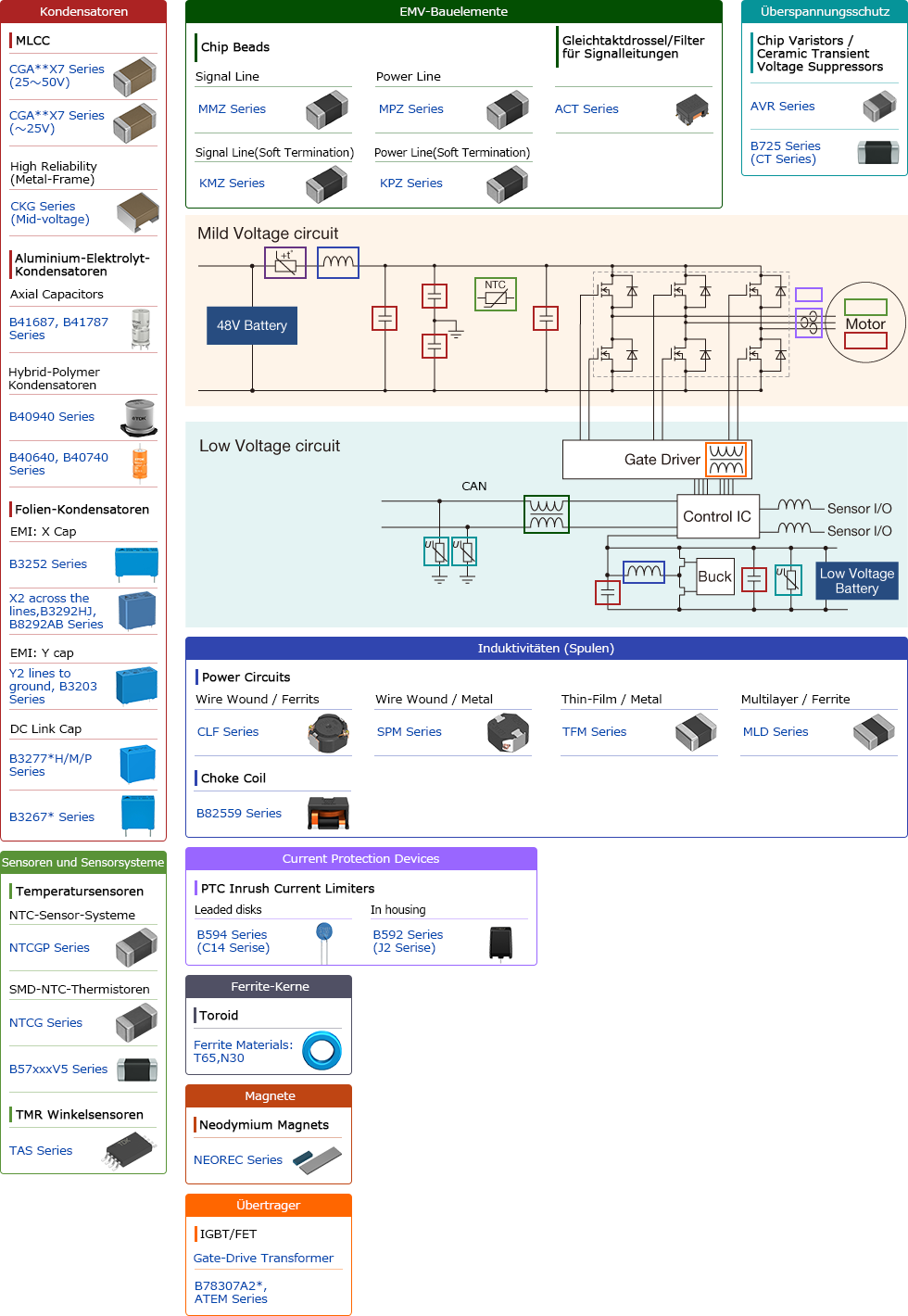Open the Gate-Drive Transformer link

263,1258
